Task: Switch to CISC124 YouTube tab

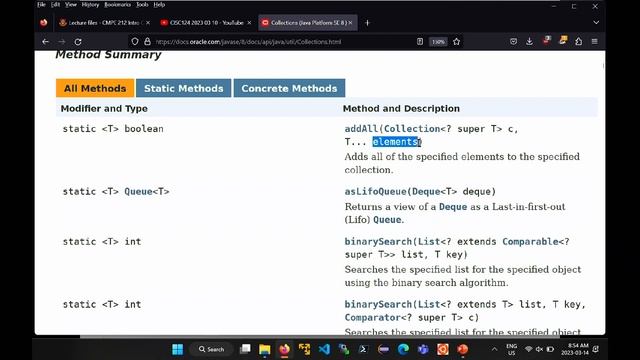Action: pos(206,23)
